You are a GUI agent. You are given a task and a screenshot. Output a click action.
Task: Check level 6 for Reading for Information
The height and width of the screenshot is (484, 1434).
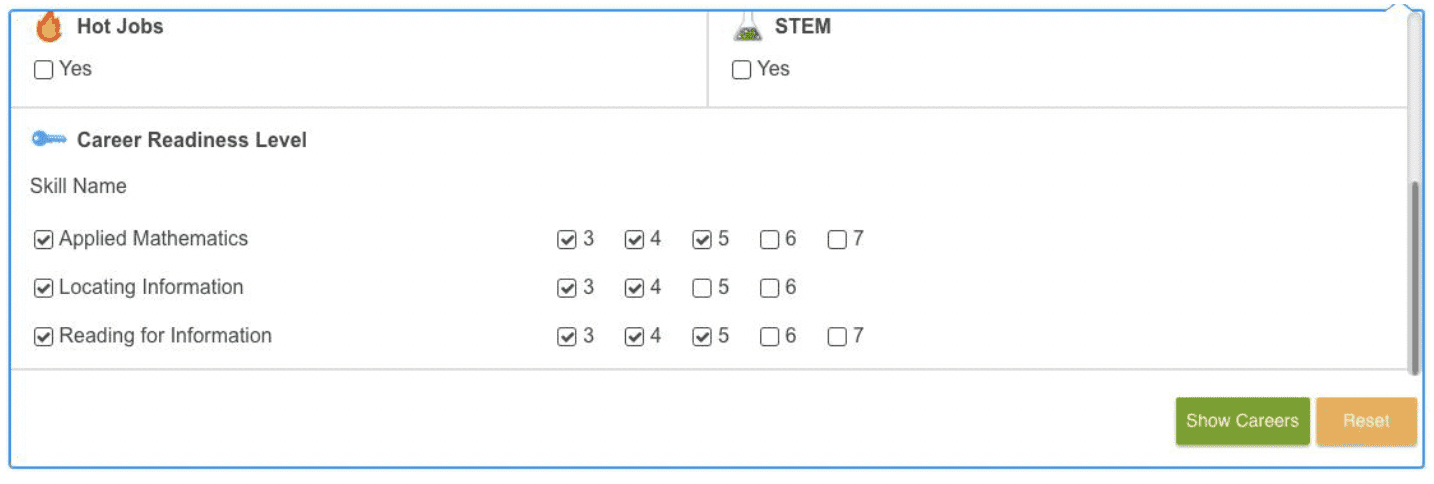(770, 337)
